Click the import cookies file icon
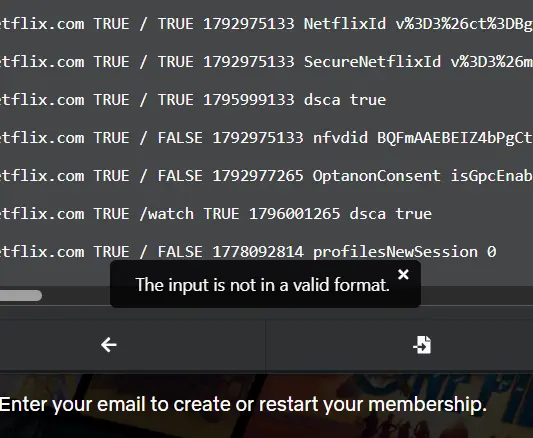 click(422, 345)
